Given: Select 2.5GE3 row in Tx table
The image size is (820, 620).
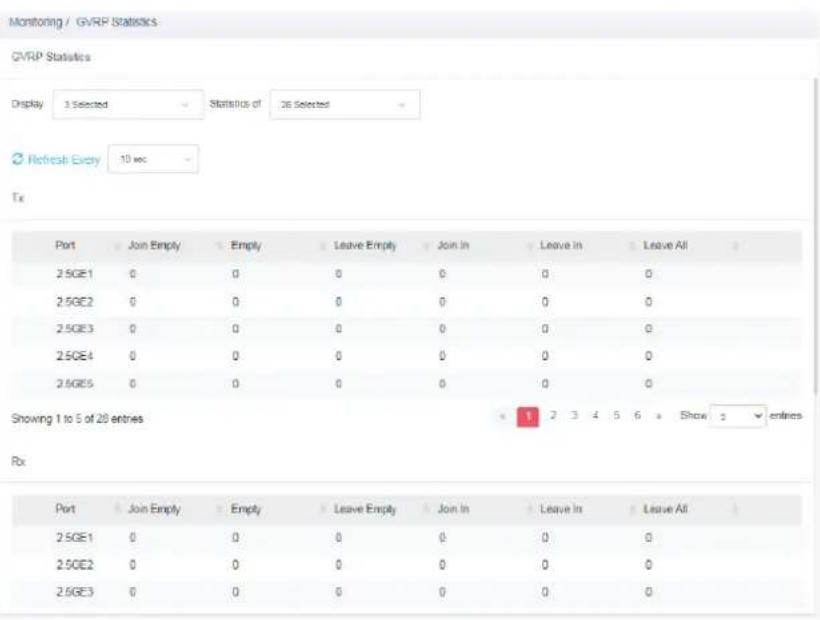Looking at the screenshot, I should pyautogui.click(x=406, y=329).
